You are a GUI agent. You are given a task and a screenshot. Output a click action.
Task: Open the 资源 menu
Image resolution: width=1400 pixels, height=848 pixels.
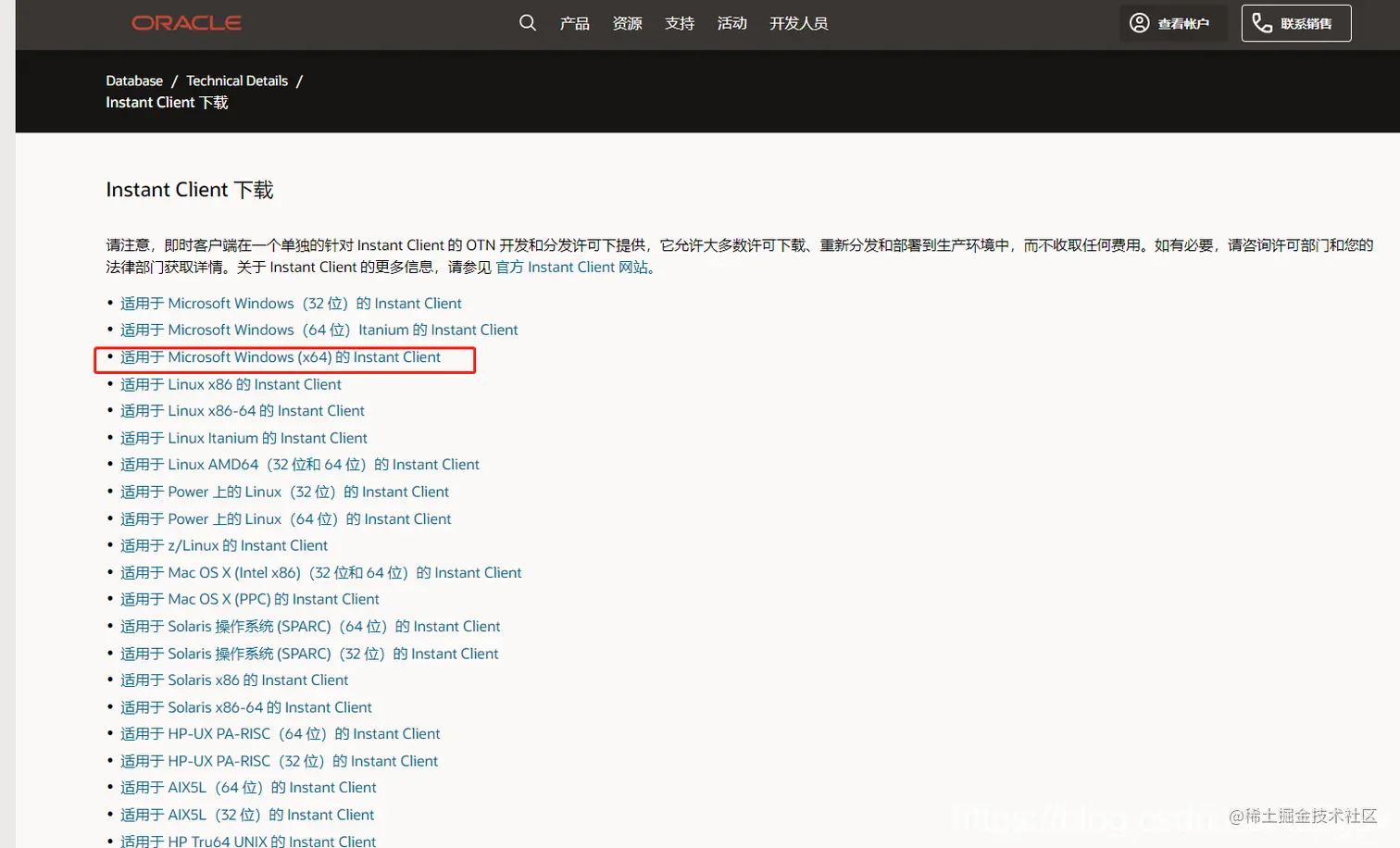[627, 23]
